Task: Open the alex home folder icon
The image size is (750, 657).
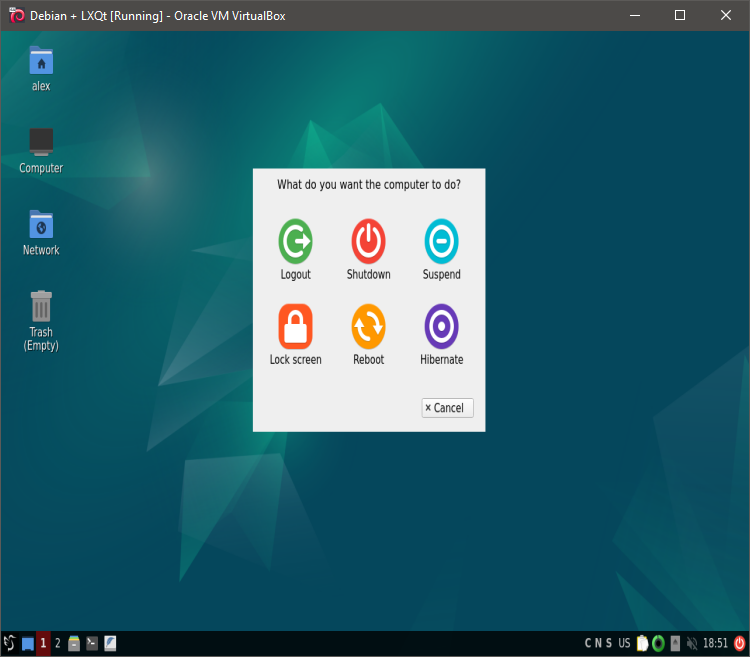Action: [41, 61]
